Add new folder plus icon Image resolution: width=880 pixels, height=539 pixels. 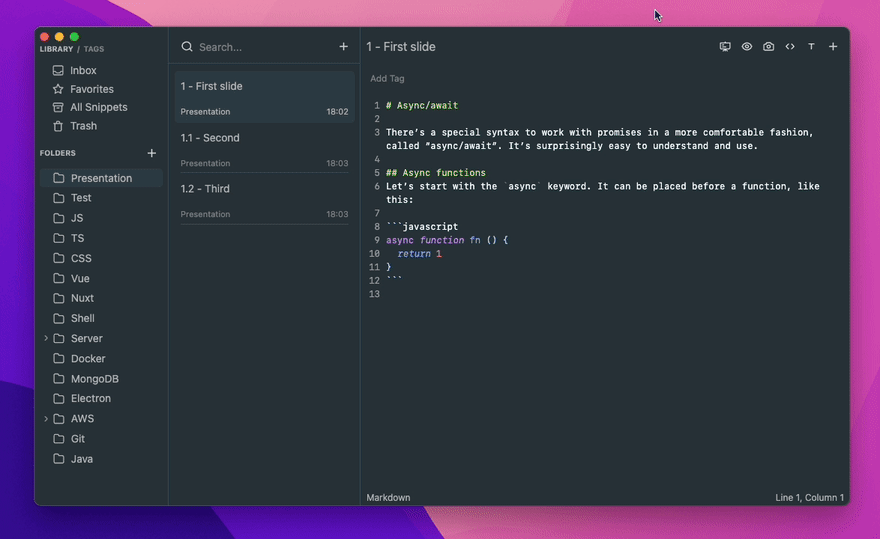tap(152, 153)
